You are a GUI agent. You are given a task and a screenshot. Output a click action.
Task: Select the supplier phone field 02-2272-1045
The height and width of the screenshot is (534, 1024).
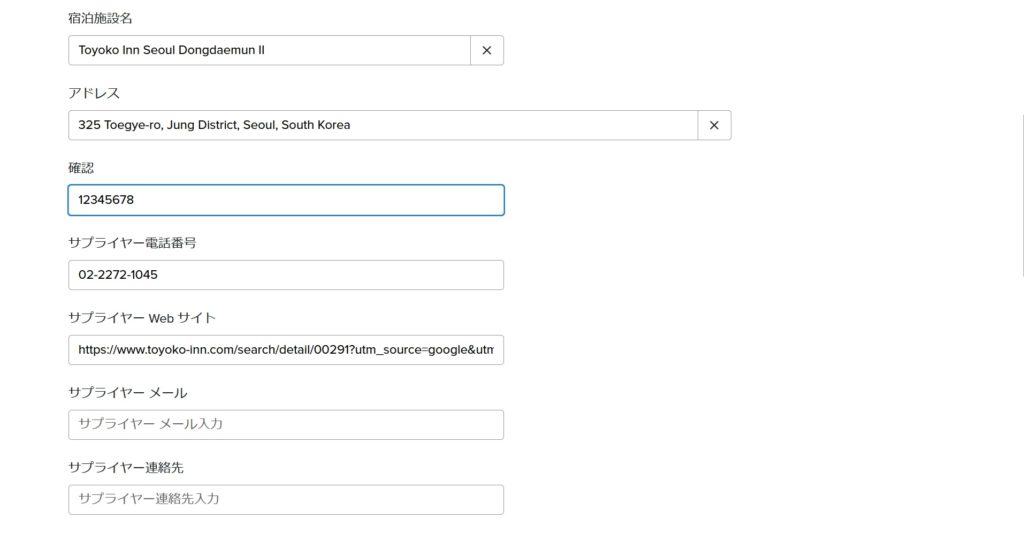click(x=285, y=275)
